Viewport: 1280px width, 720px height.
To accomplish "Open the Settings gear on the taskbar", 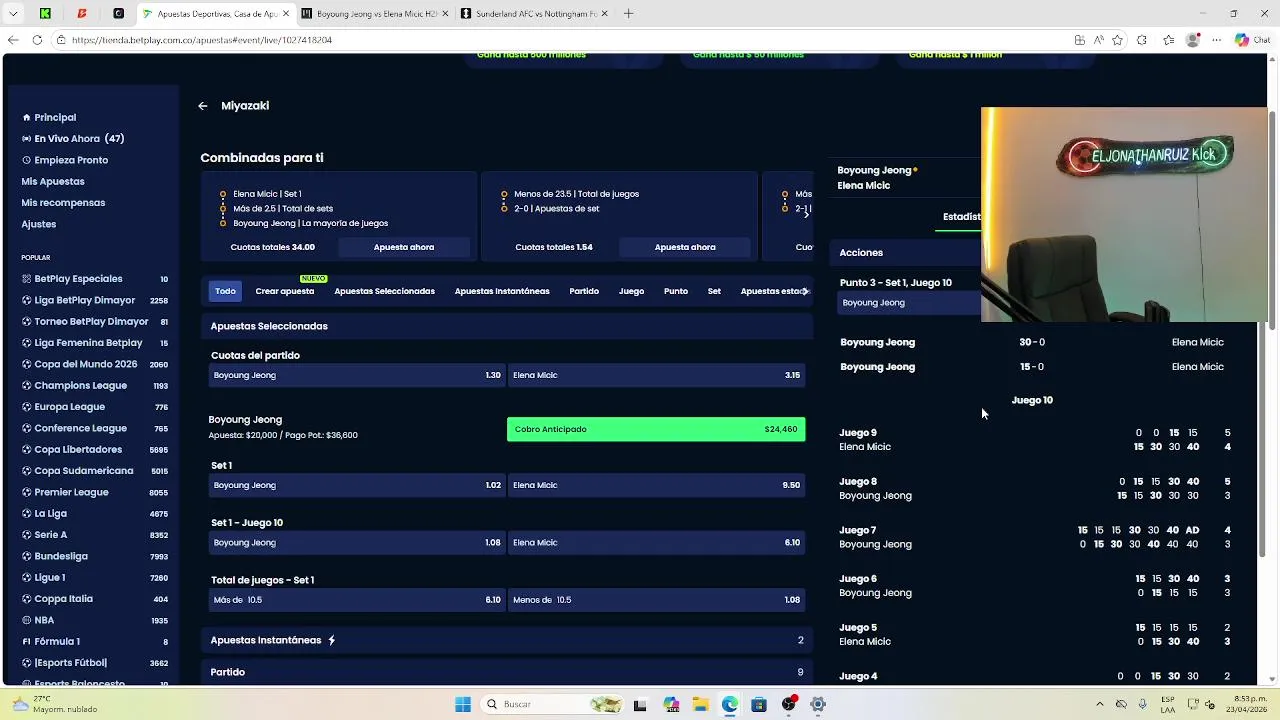I will point(818,704).
